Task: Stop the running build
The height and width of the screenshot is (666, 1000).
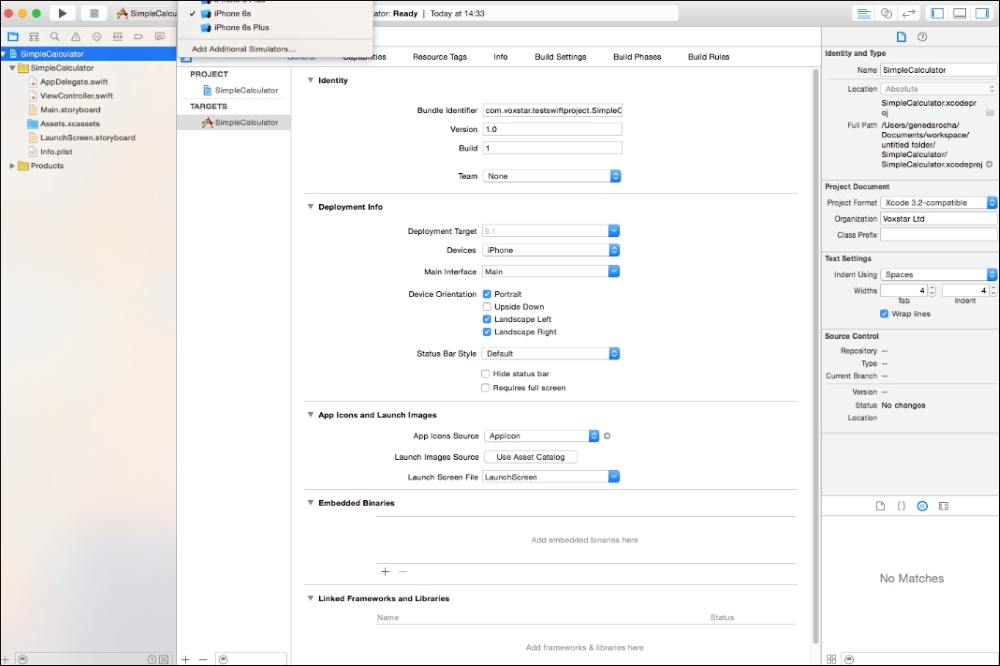Action: pyautogui.click(x=94, y=13)
